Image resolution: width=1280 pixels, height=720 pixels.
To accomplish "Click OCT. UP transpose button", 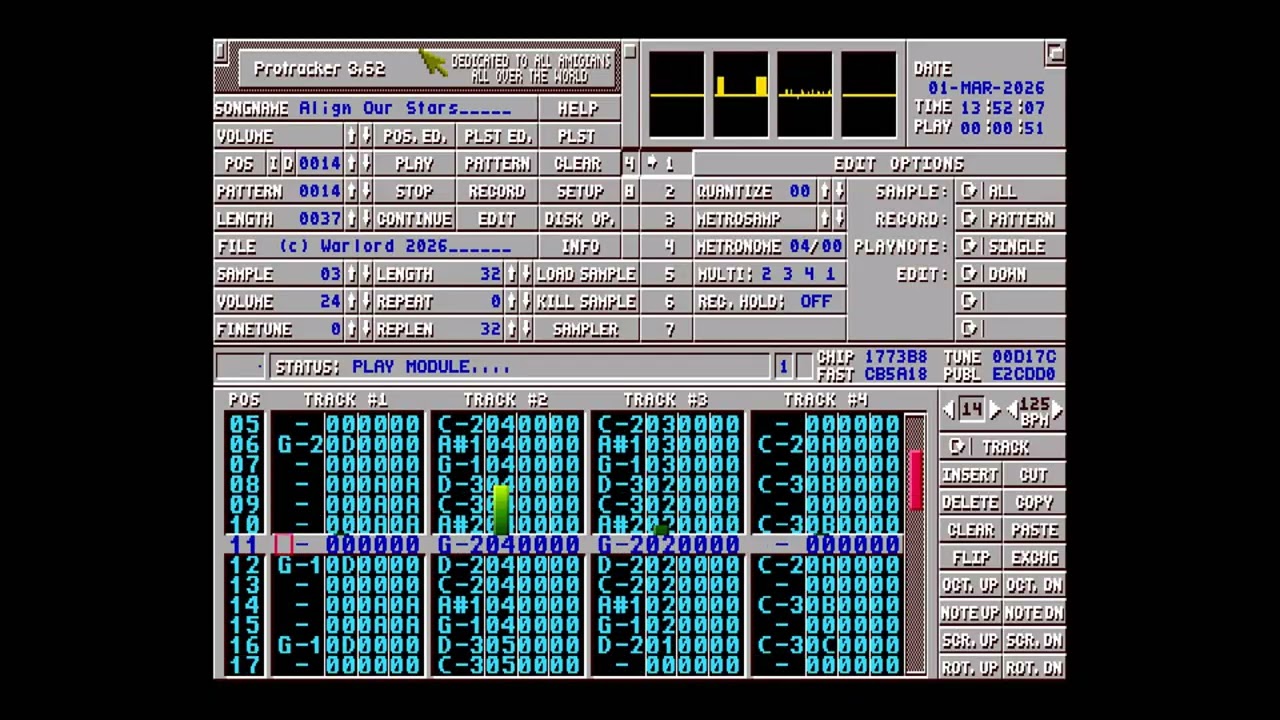I will 969,585.
